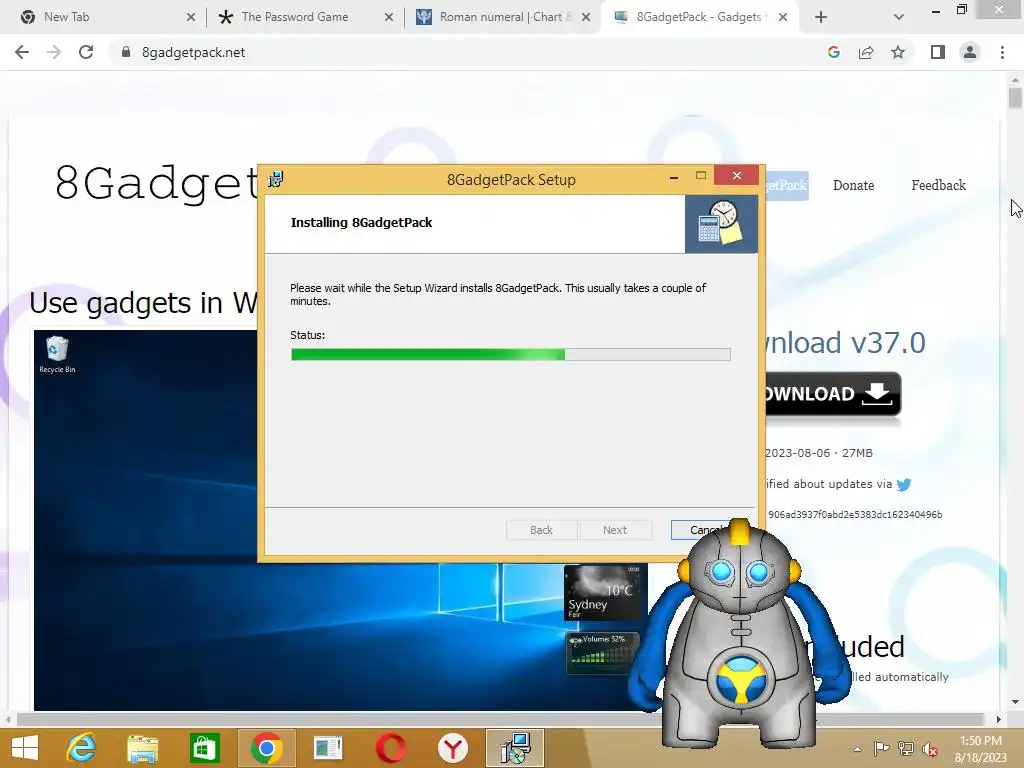1024x768 pixels.
Task: Click the muted volume tray icon
Action: (x=929, y=749)
